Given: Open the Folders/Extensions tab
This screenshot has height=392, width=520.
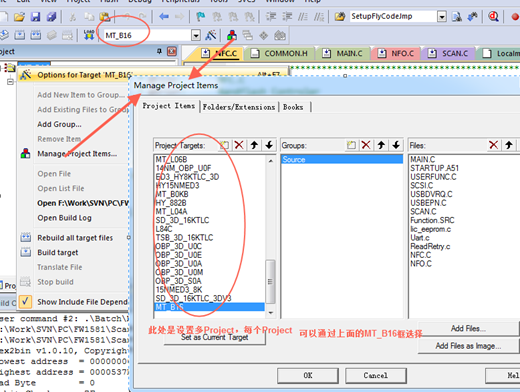Looking at the screenshot, I should coord(239,107).
